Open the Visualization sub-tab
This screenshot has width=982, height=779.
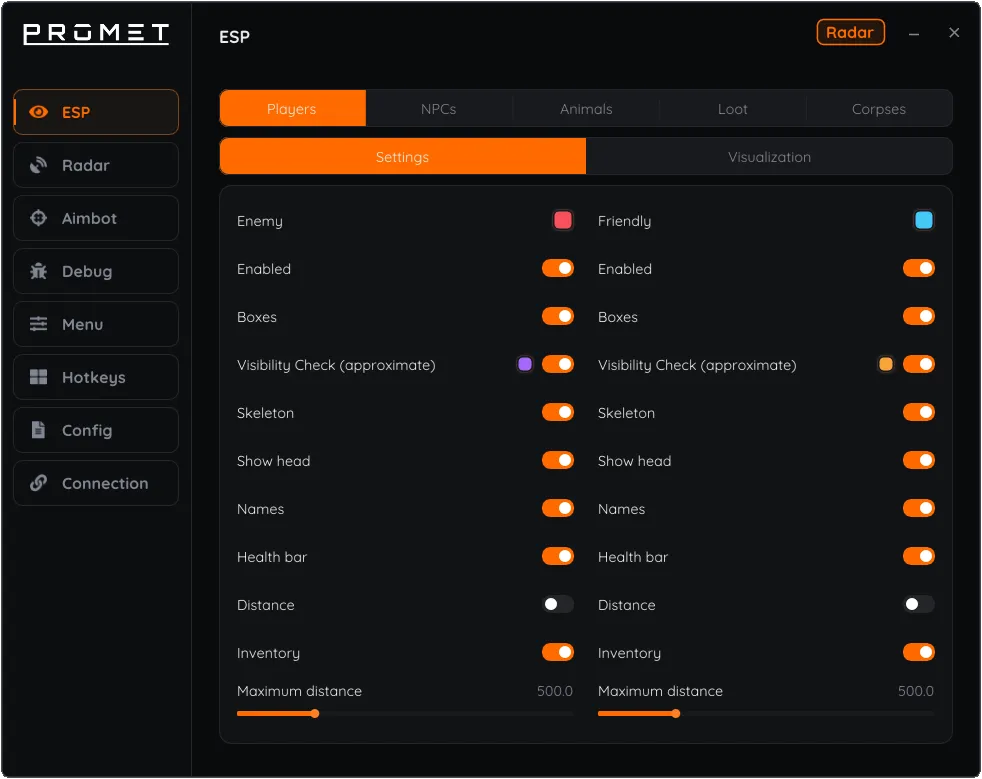769,157
